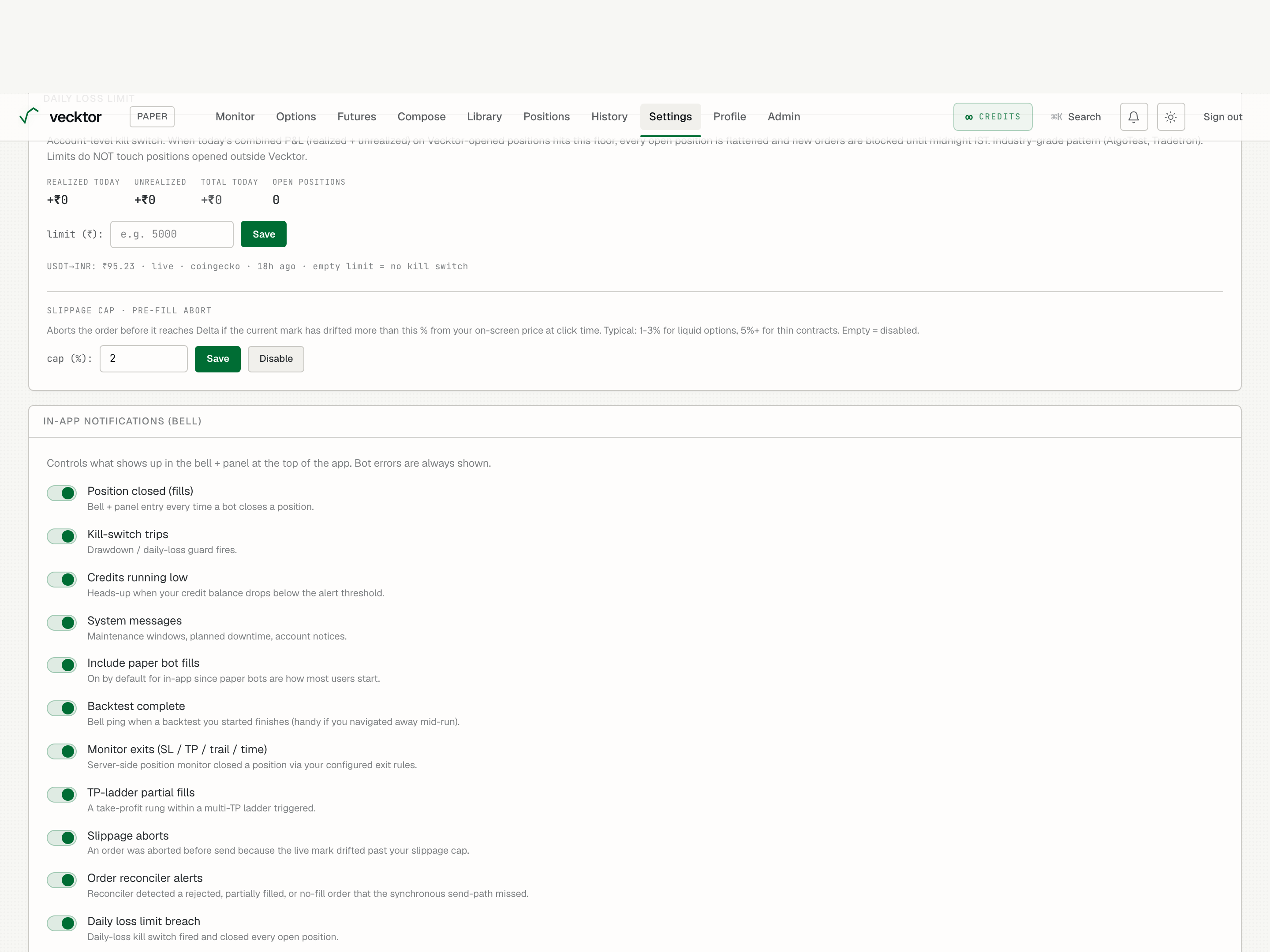The width and height of the screenshot is (1270, 952).
Task: Click the 'TOTAL TODAY' label
Action: [x=229, y=182]
